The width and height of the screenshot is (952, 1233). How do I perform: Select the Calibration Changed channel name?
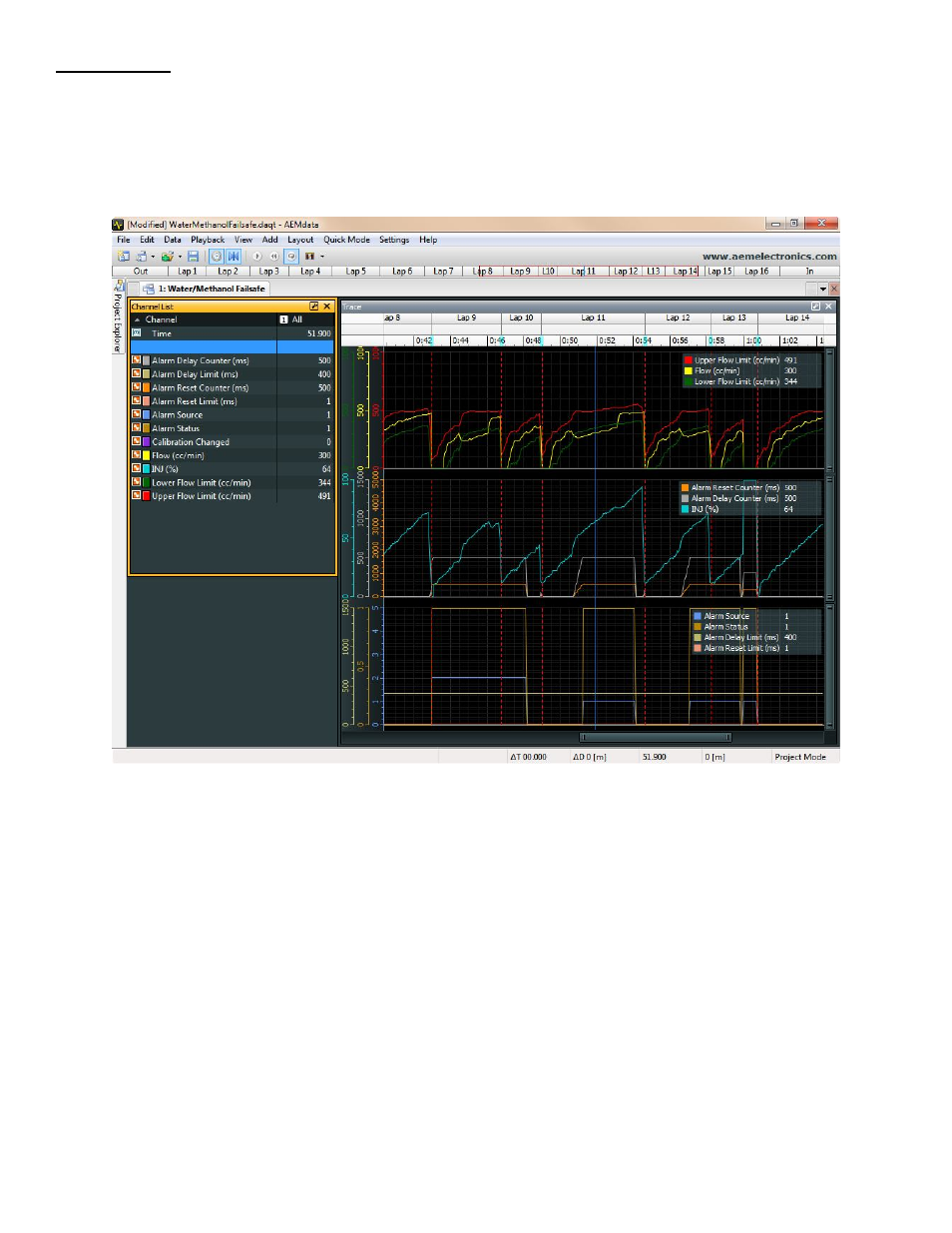click(x=191, y=441)
